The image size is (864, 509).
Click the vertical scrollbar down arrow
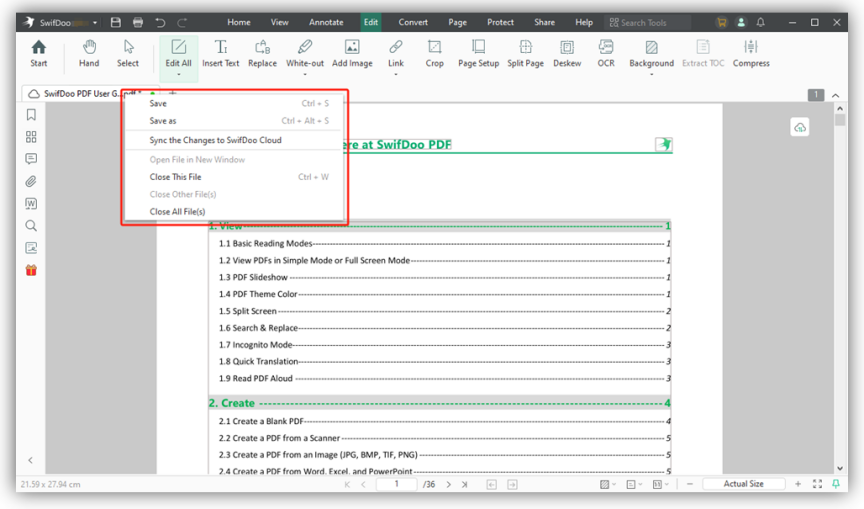pos(840,469)
